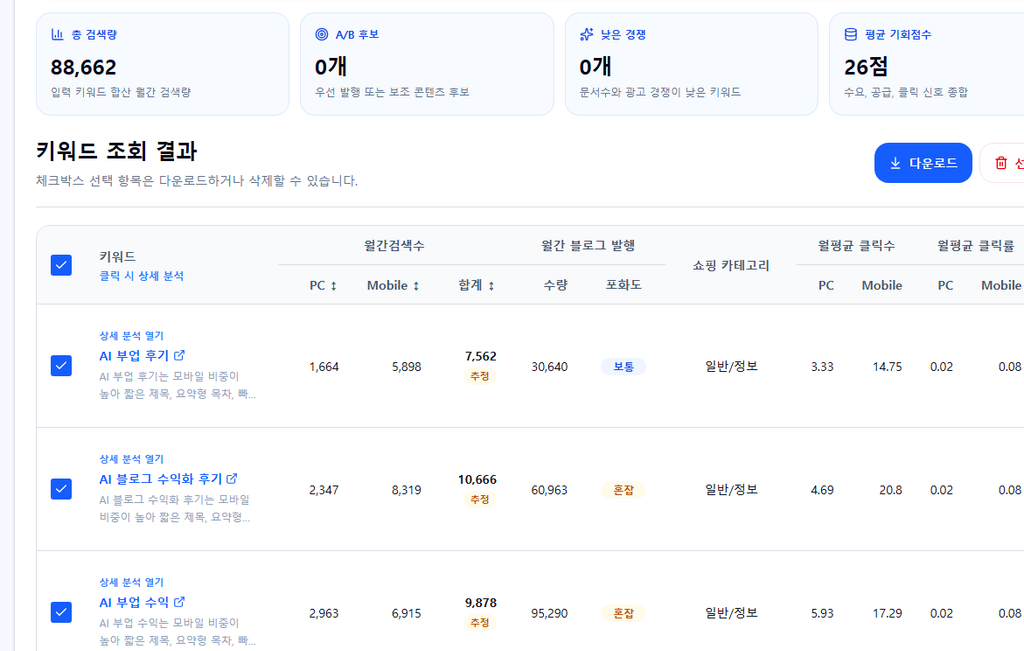
Task: Click the sparkle icon beside 낮은 경쟁
Action: [x=586, y=35]
